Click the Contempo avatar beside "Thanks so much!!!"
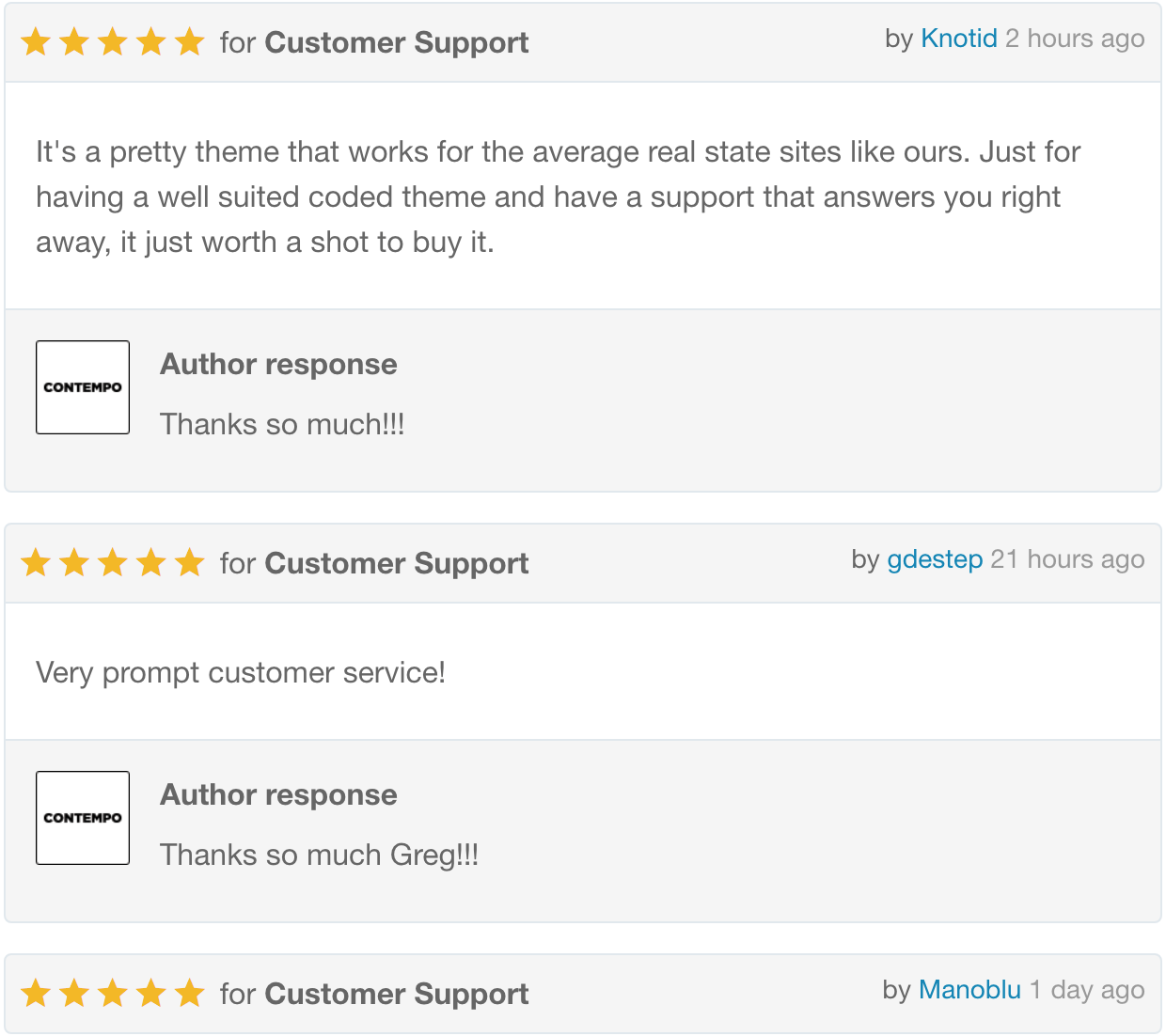This screenshot has width=1166, height=1036. point(83,387)
